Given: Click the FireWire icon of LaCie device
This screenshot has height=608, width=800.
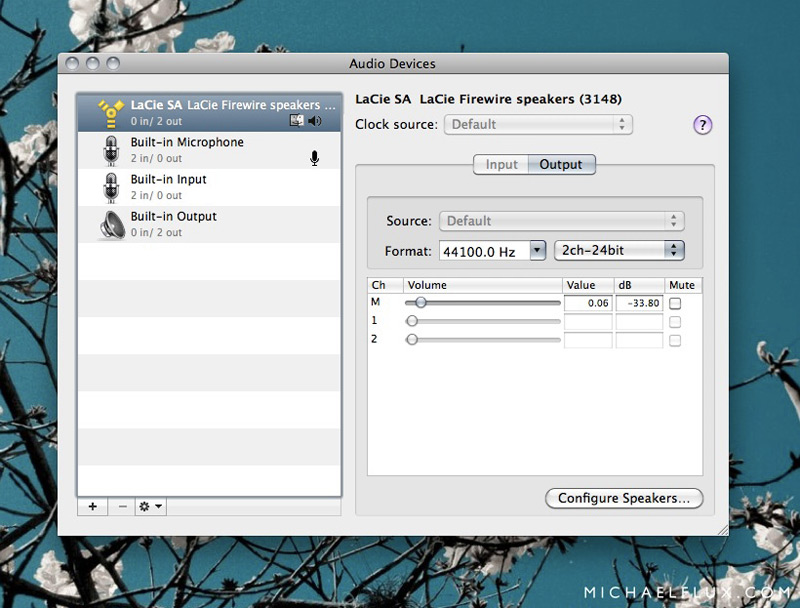Looking at the screenshot, I should pos(111,113).
